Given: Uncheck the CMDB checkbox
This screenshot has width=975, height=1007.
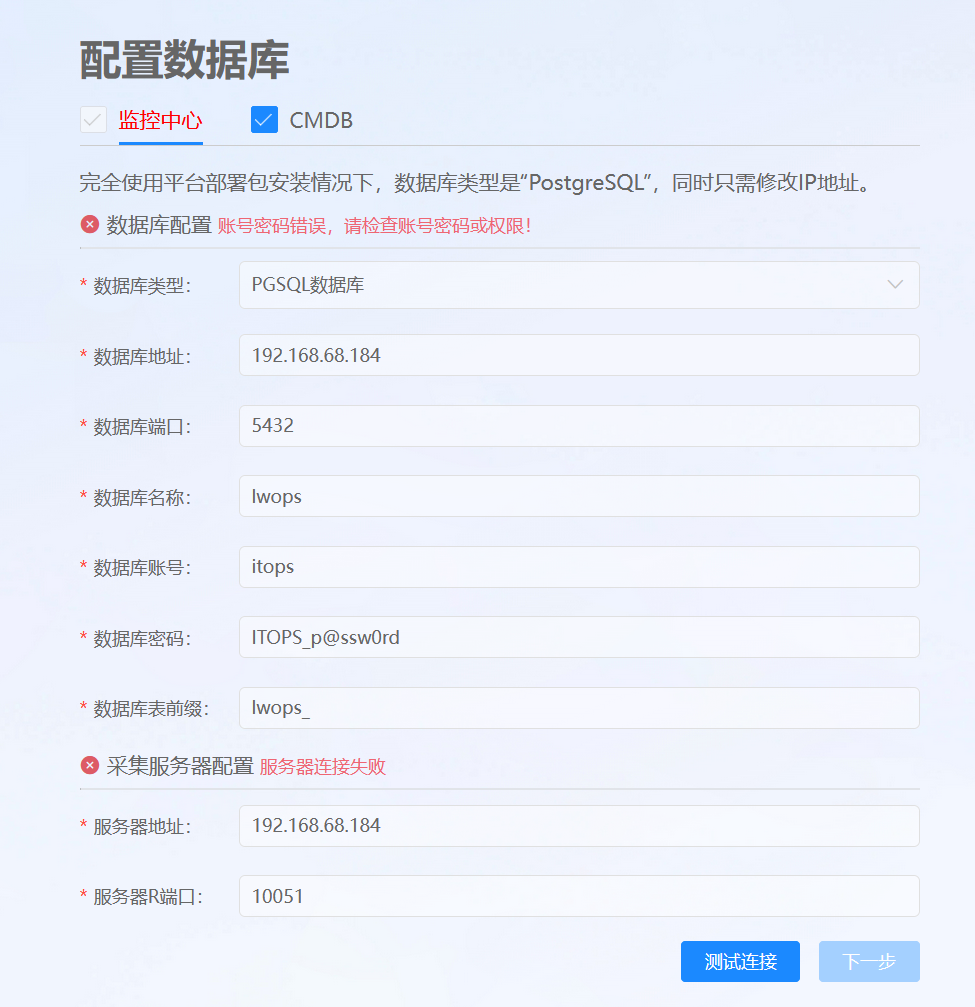Looking at the screenshot, I should point(264,120).
